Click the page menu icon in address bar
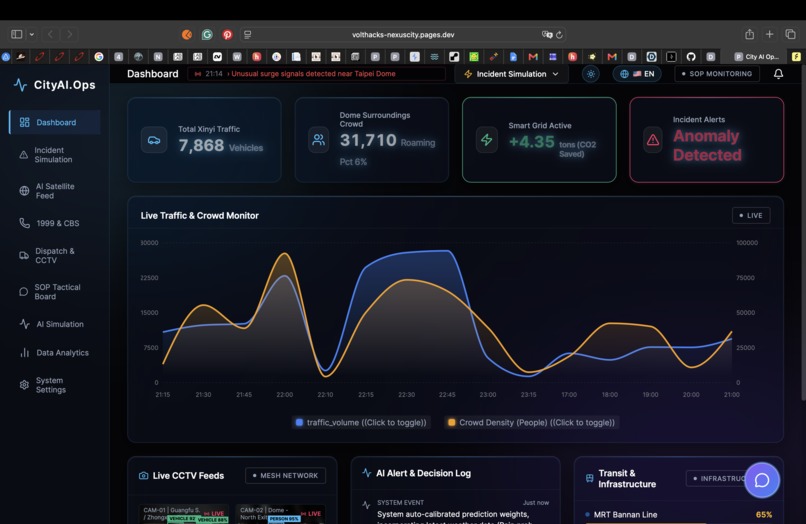 [x=247, y=34]
